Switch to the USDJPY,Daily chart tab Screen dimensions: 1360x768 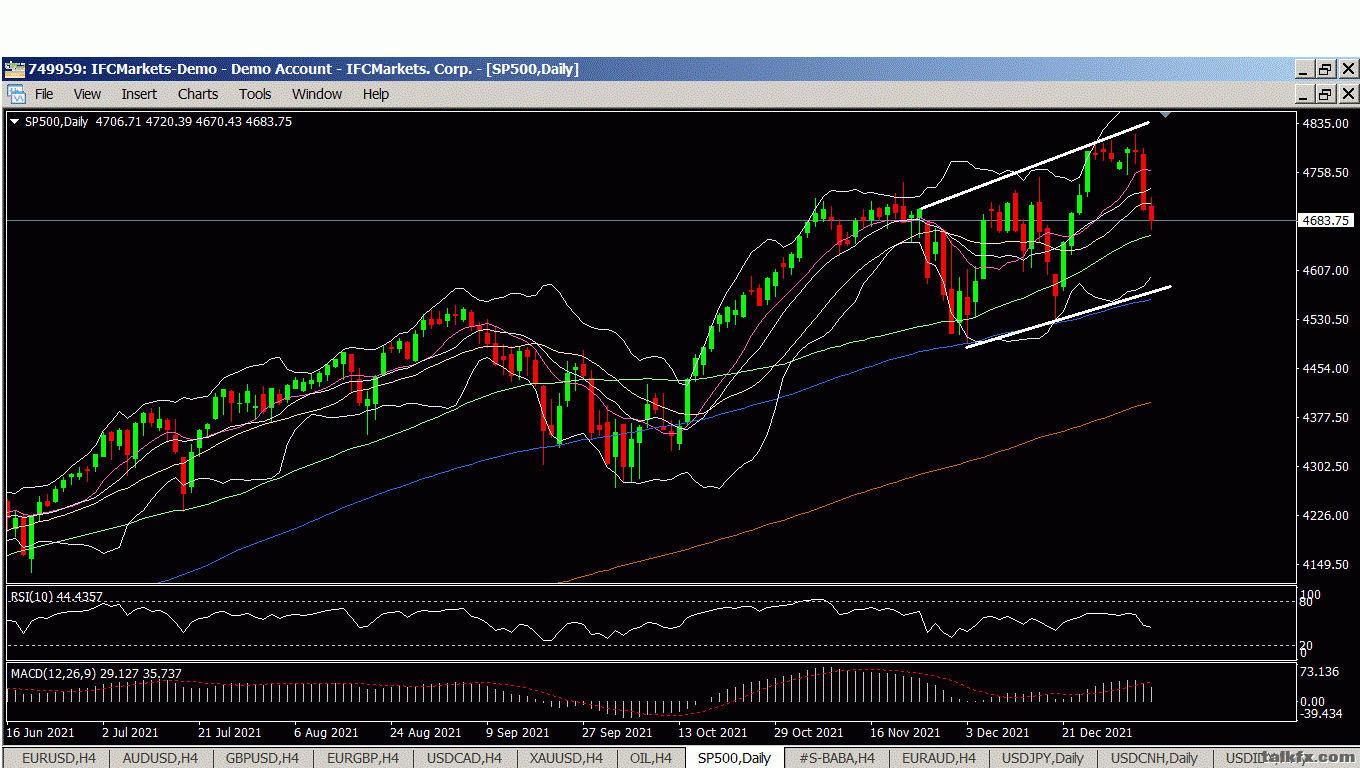[1042, 758]
